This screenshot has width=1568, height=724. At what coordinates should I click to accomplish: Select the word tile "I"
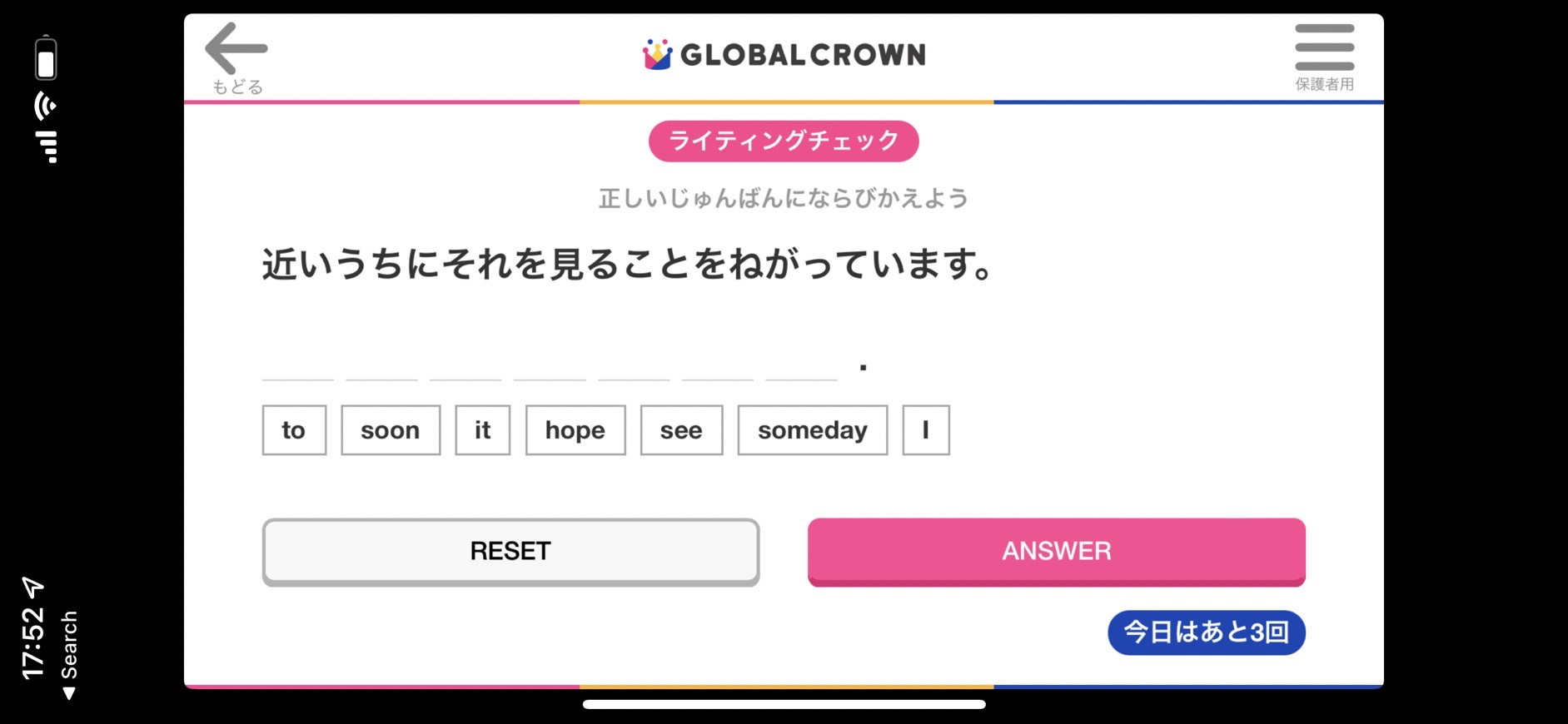tap(926, 430)
